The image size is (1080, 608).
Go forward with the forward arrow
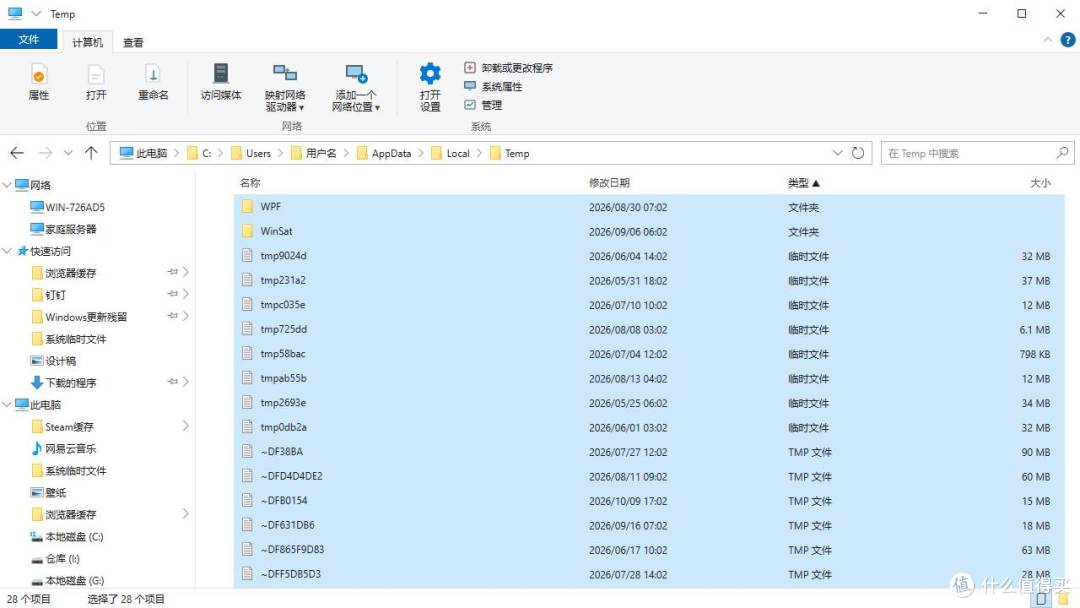pos(45,153)
